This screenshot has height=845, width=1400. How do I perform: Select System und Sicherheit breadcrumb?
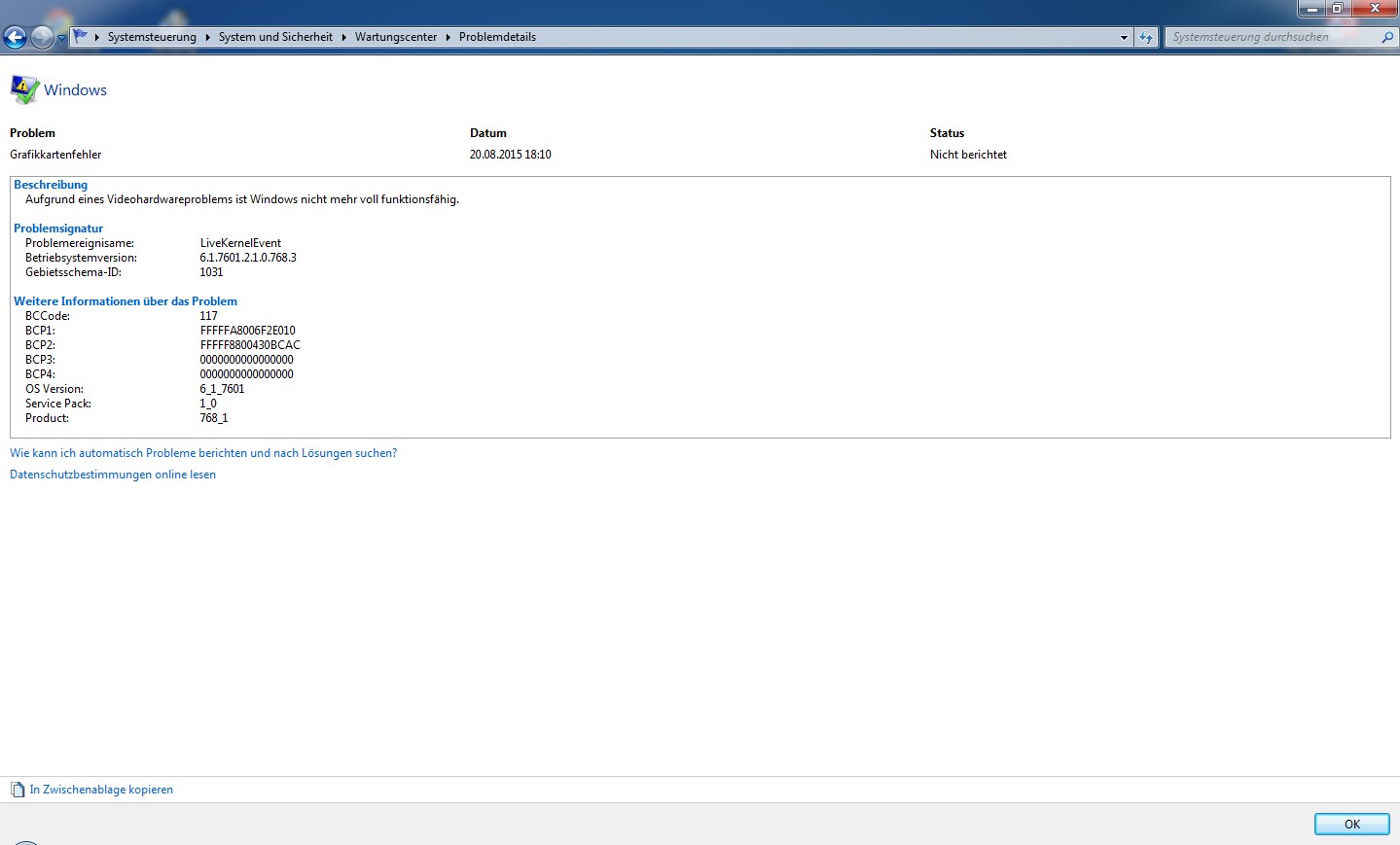tap(275, 37)
